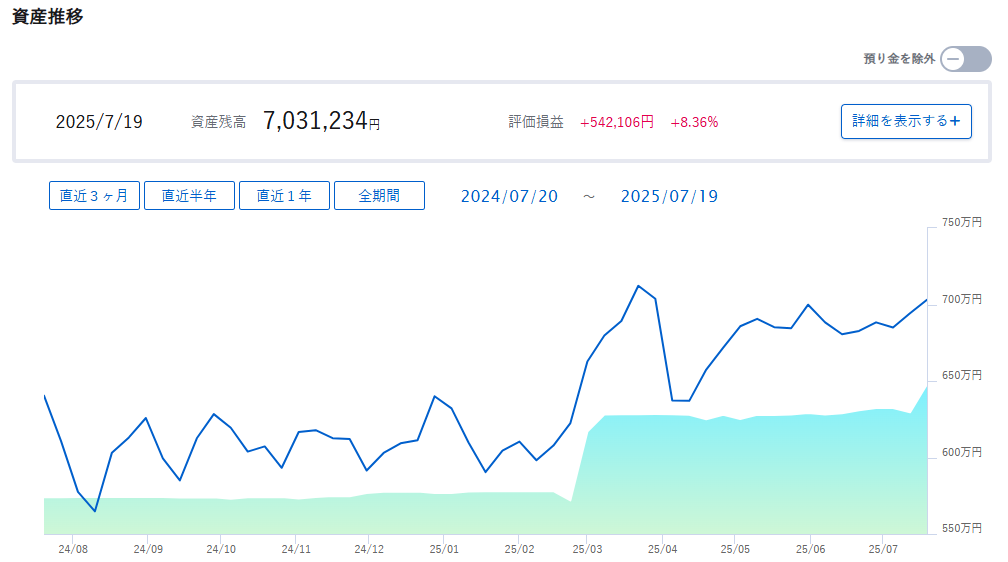Screen dimensions: 1008x562
Task: Choose the 直近1年 range button
Action: point(284,195)
